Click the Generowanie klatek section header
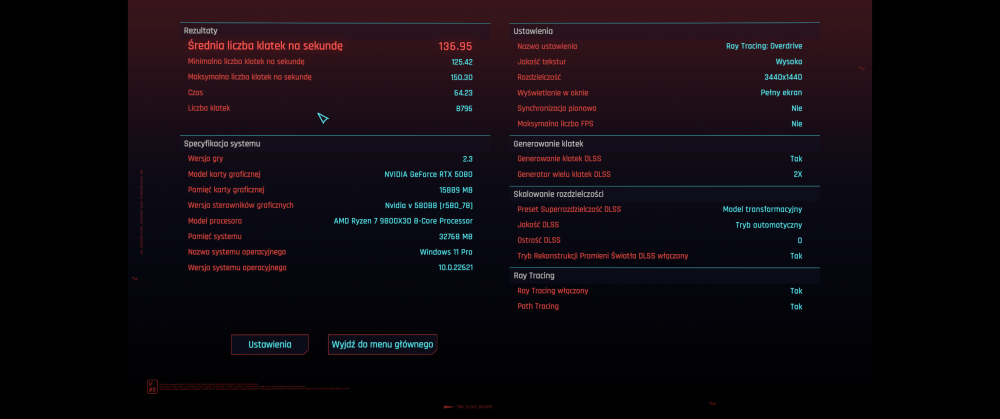This screenshot has height=419, width=1000. (x=548, y=143)
